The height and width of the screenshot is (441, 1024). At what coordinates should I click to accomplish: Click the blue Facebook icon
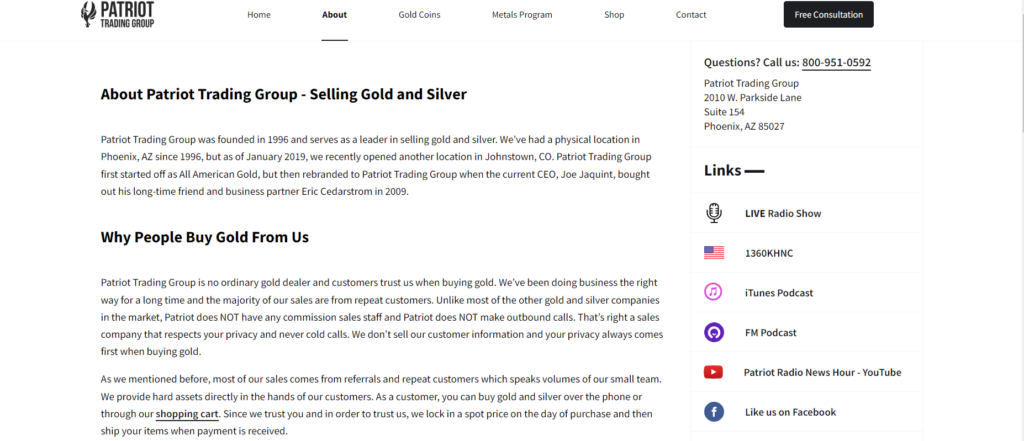coord(714,412)
